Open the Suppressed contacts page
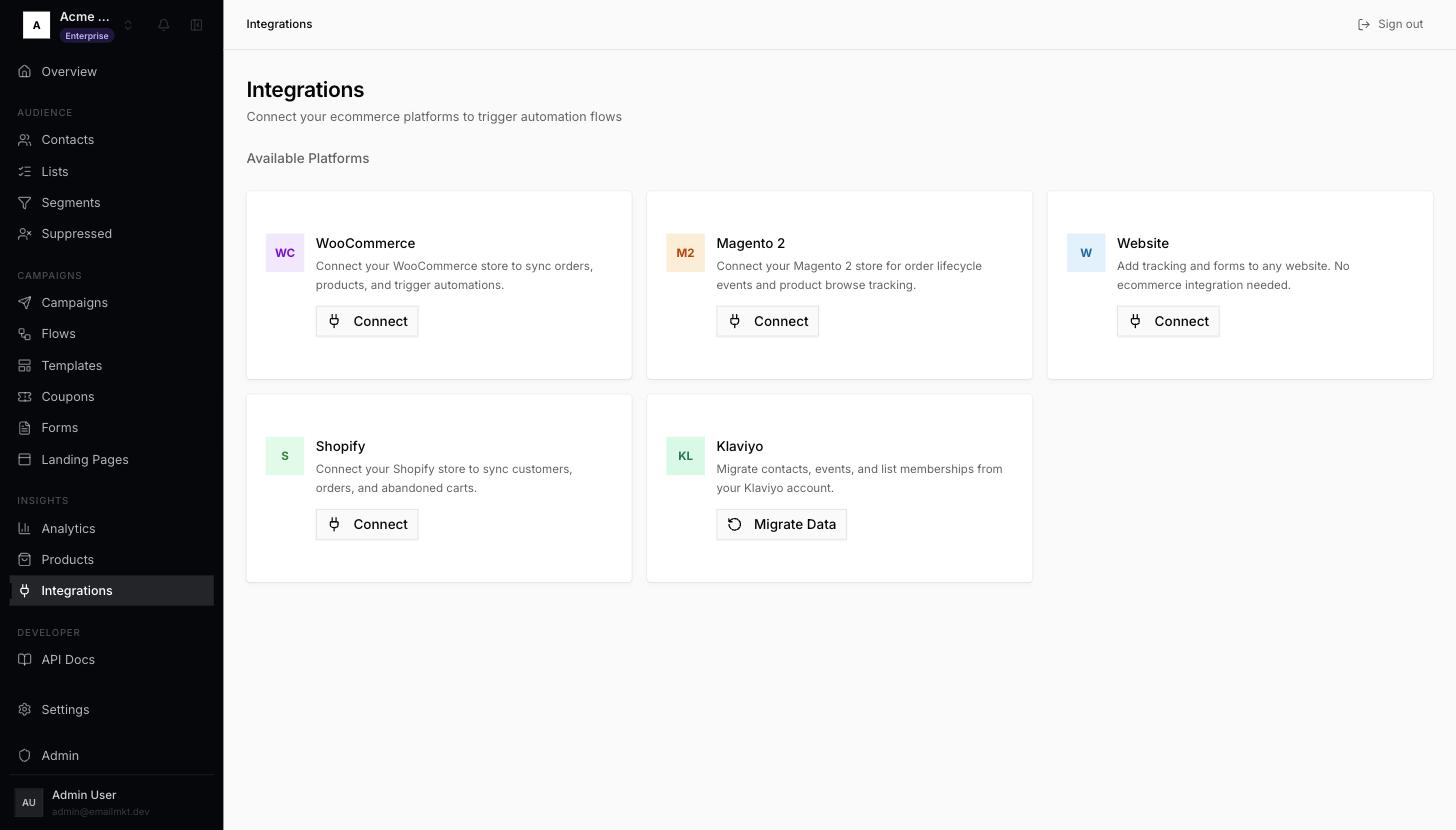Screen dimensions: 1456x830 (x=112, y=234)
